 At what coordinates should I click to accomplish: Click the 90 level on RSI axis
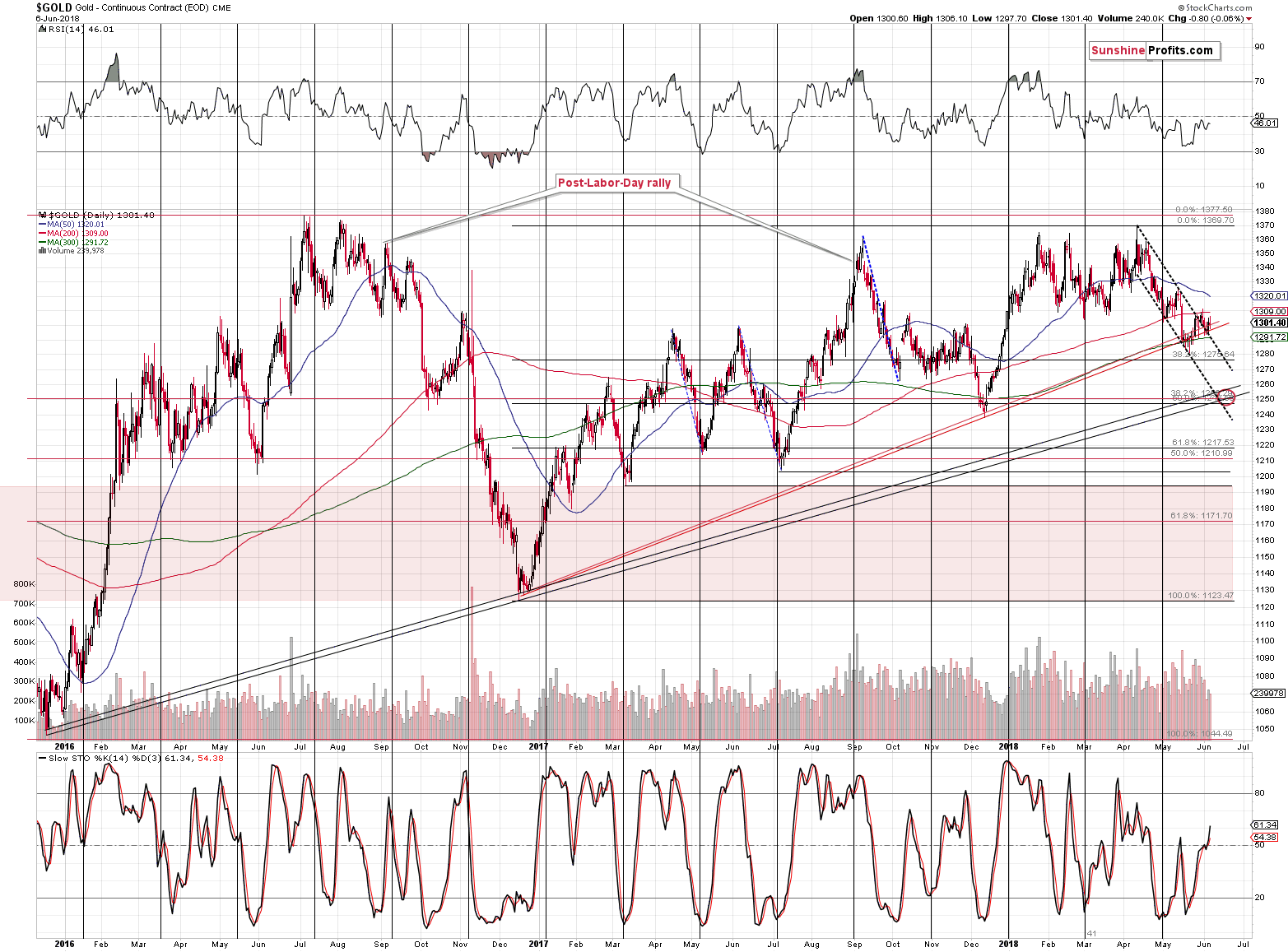(1259, 47)
